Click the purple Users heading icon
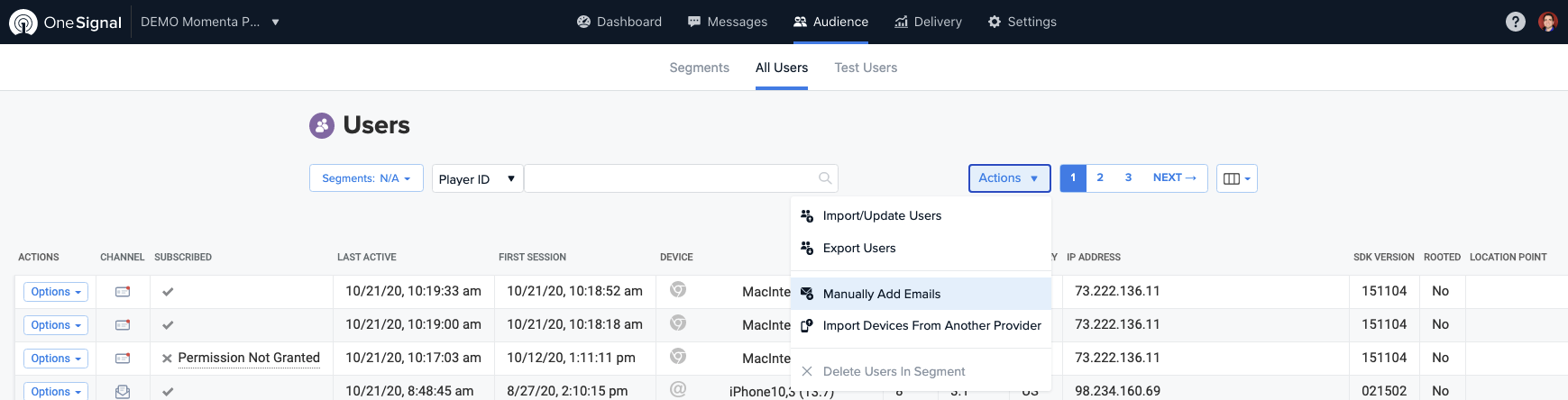The image size is (1568, 400). [x=322, y=125]
